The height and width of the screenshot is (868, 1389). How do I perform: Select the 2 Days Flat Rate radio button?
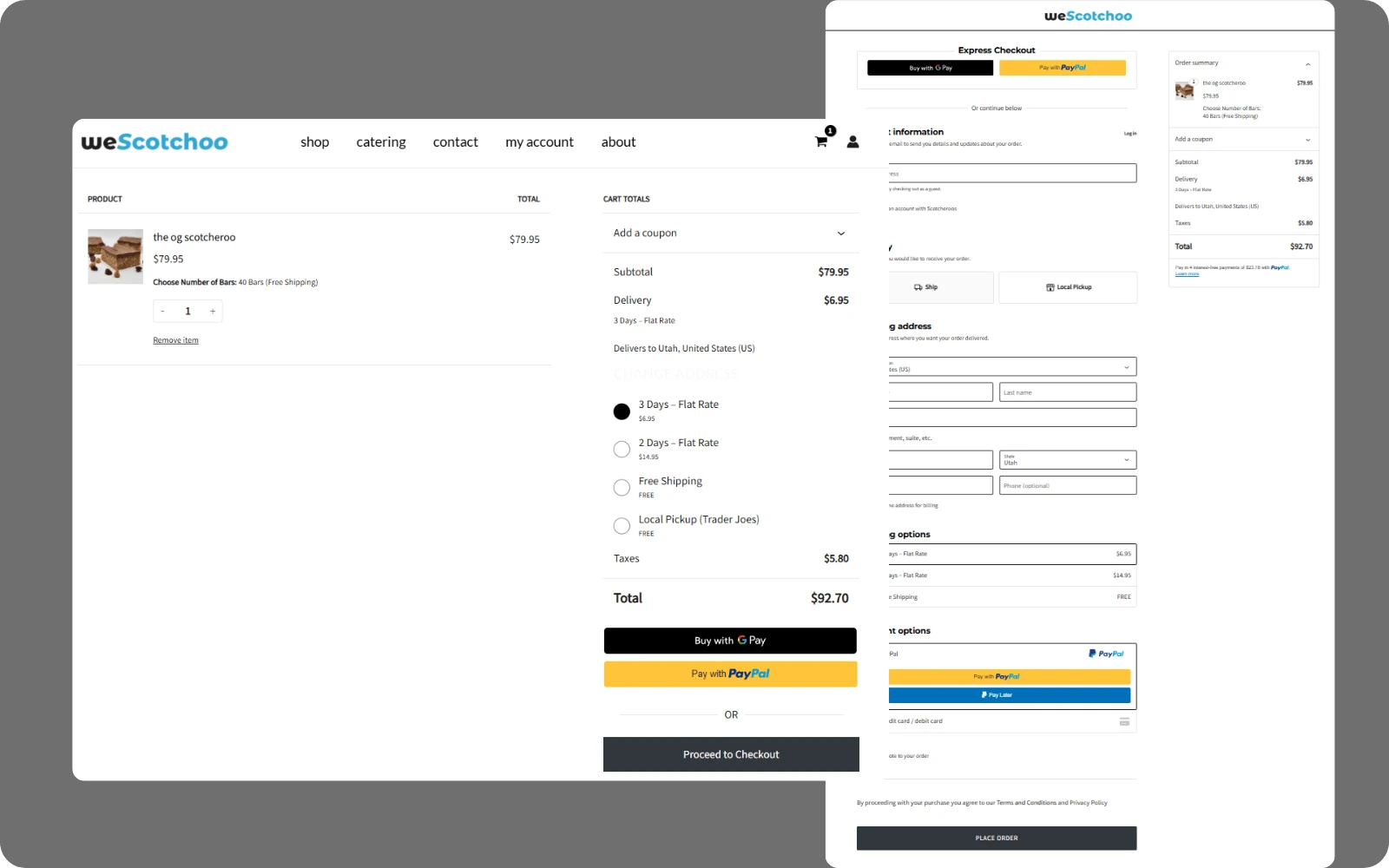[622, 450]
